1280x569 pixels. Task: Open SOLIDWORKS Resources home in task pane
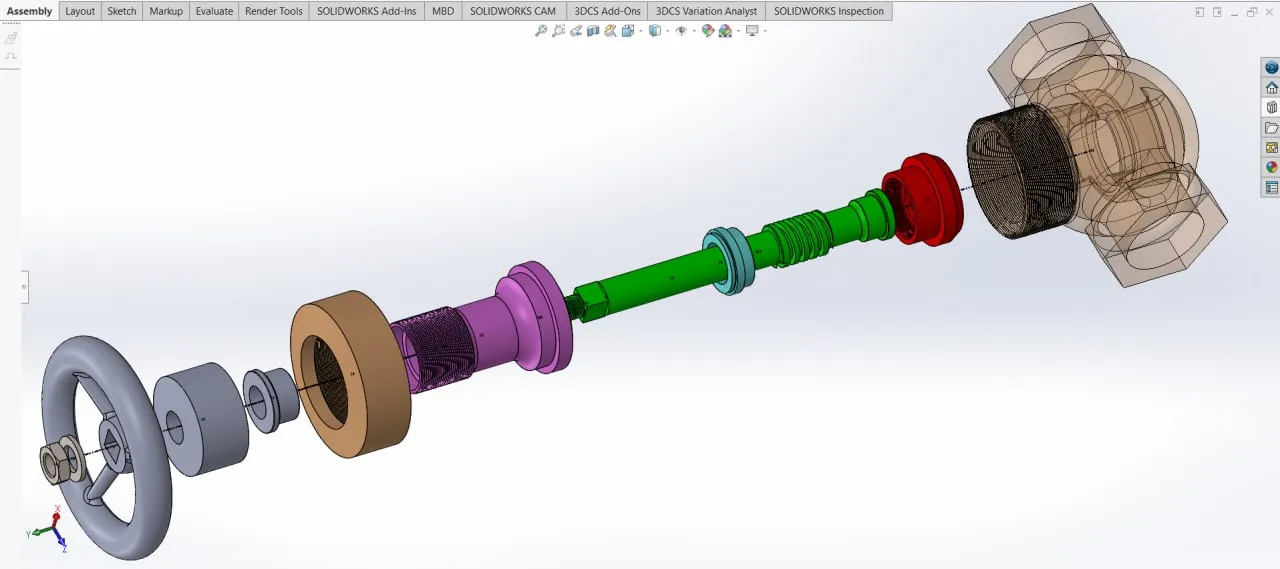click(1271, 88)
